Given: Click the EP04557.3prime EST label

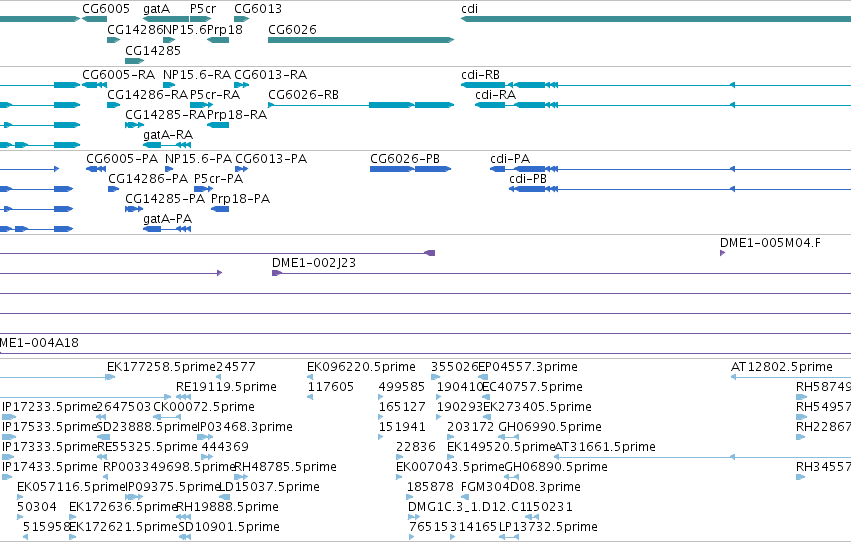Looking at the screenshot, I should (x=528, y=367).
